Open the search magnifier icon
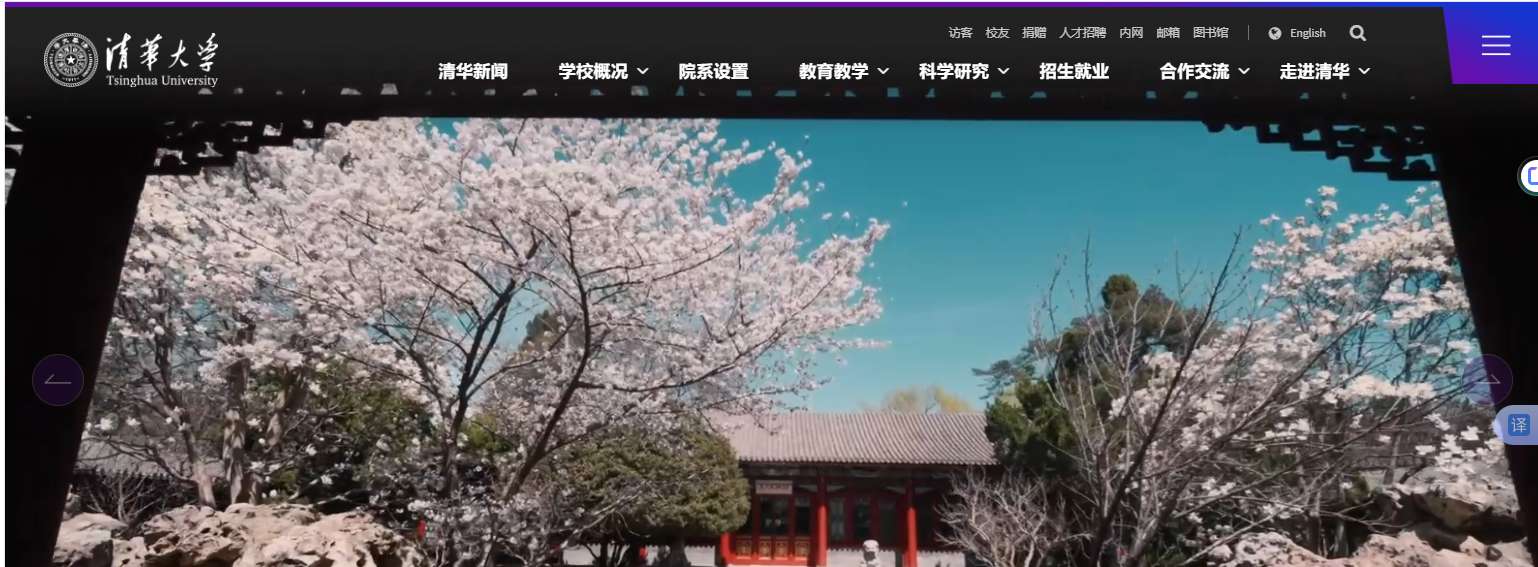 point(1357,33)
